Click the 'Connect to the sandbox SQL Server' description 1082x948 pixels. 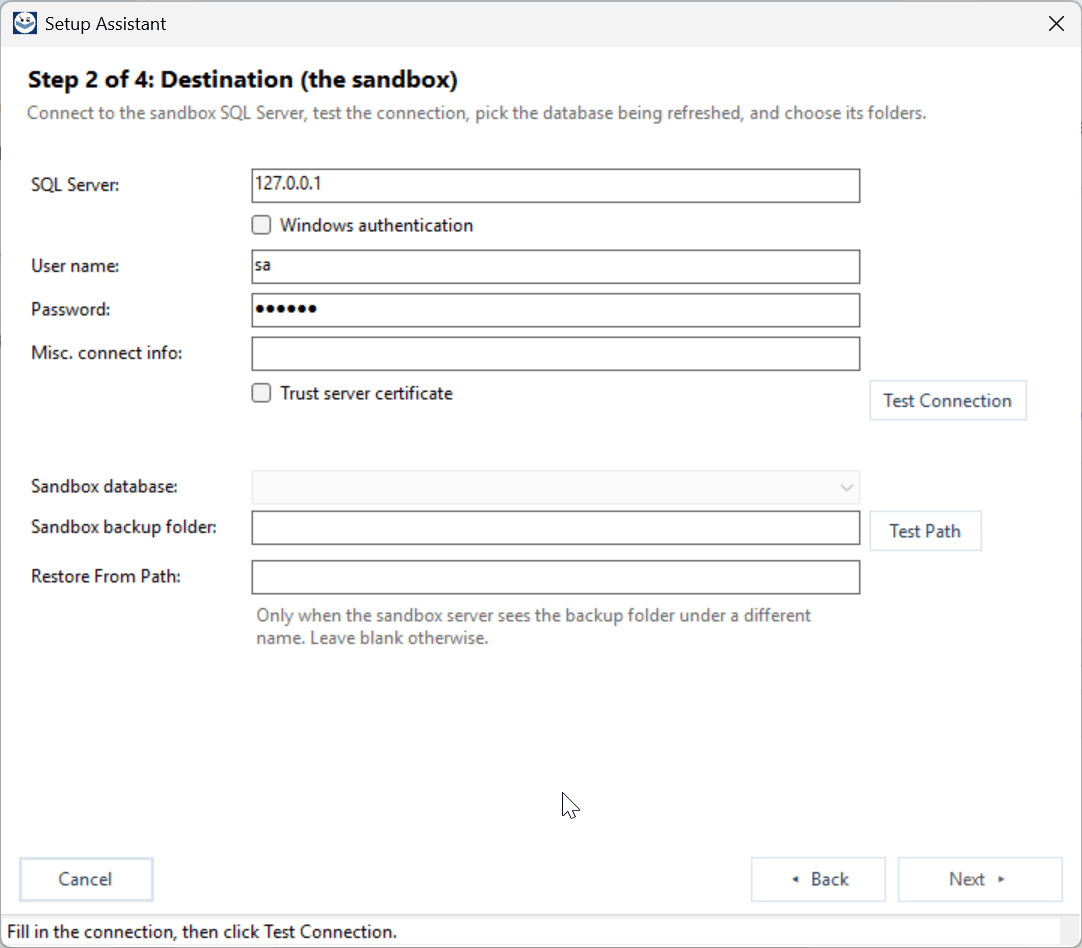476,113
